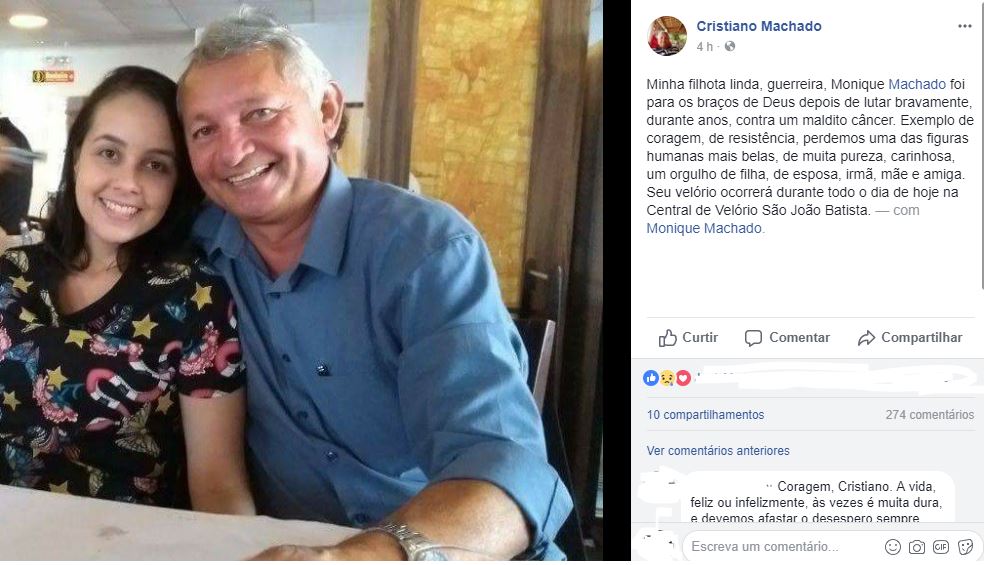Open the 10 compartilhamentos list
The height and width of the screenshot is (565, 985).
point(705,415)
